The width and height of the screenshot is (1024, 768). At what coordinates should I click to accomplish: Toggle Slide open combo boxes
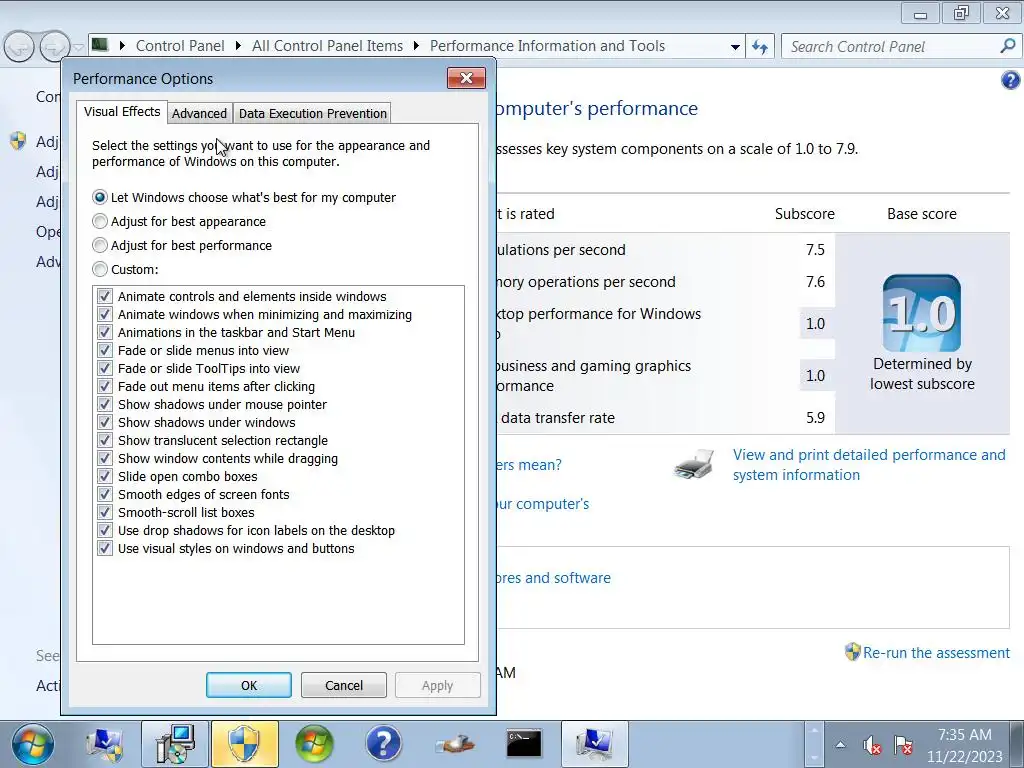coord(104,476)
